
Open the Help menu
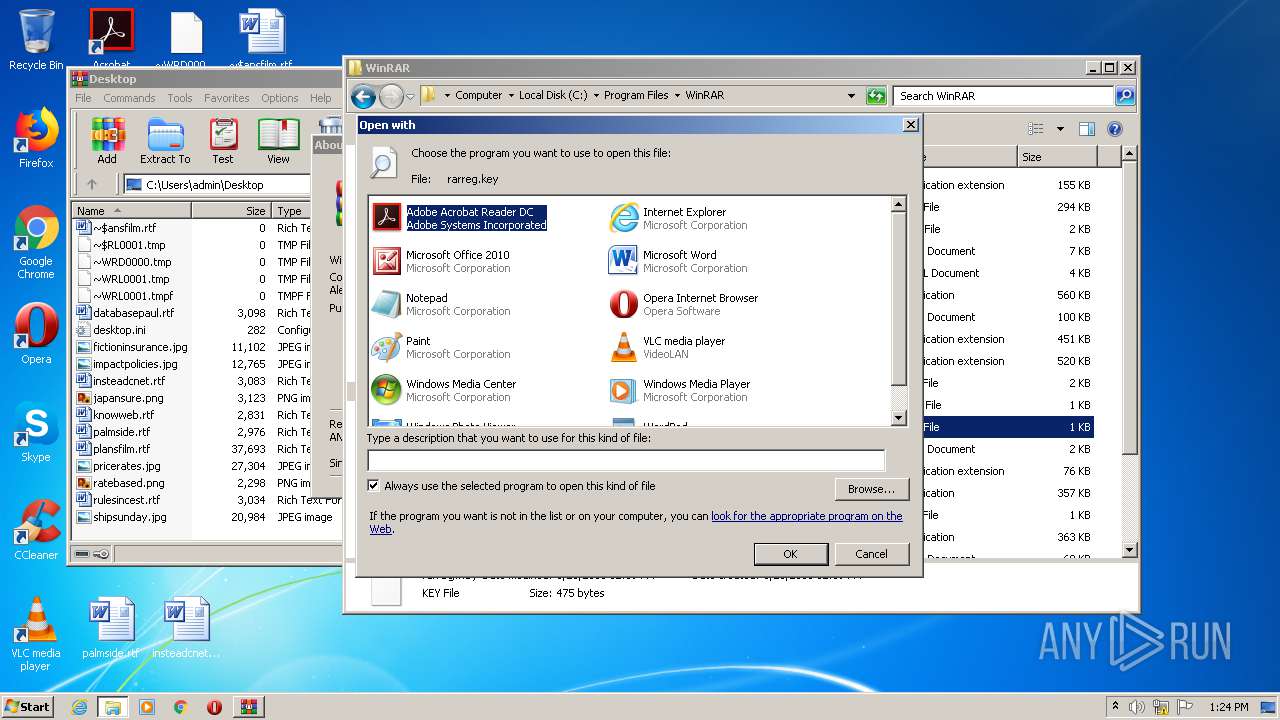click(321, 98)
